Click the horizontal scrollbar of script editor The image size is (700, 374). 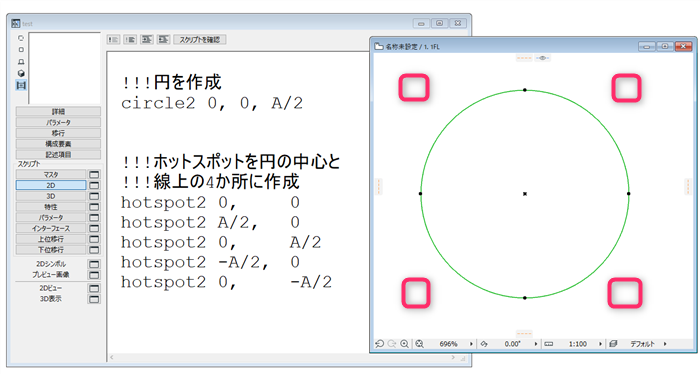283,357
